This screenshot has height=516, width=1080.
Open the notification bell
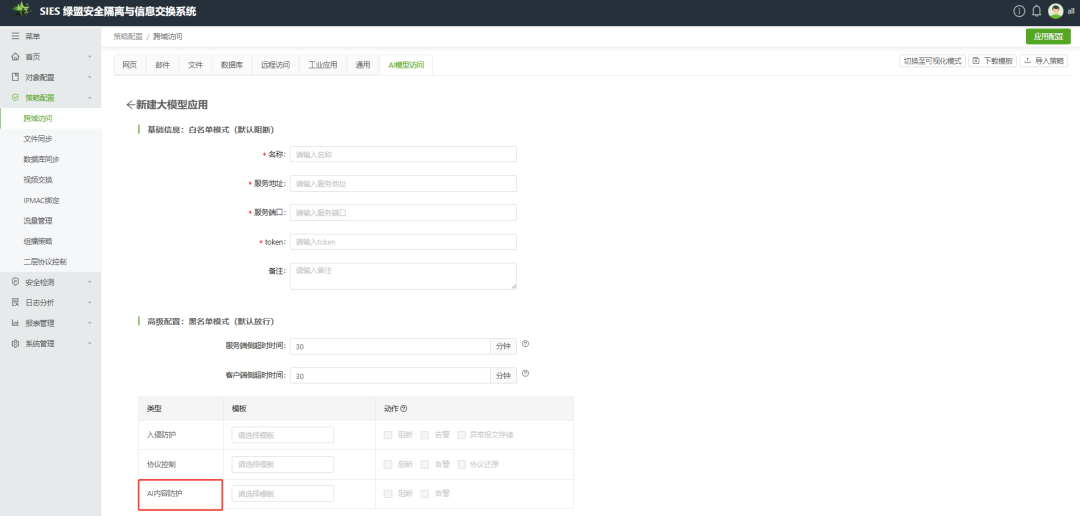(1036, 11)
